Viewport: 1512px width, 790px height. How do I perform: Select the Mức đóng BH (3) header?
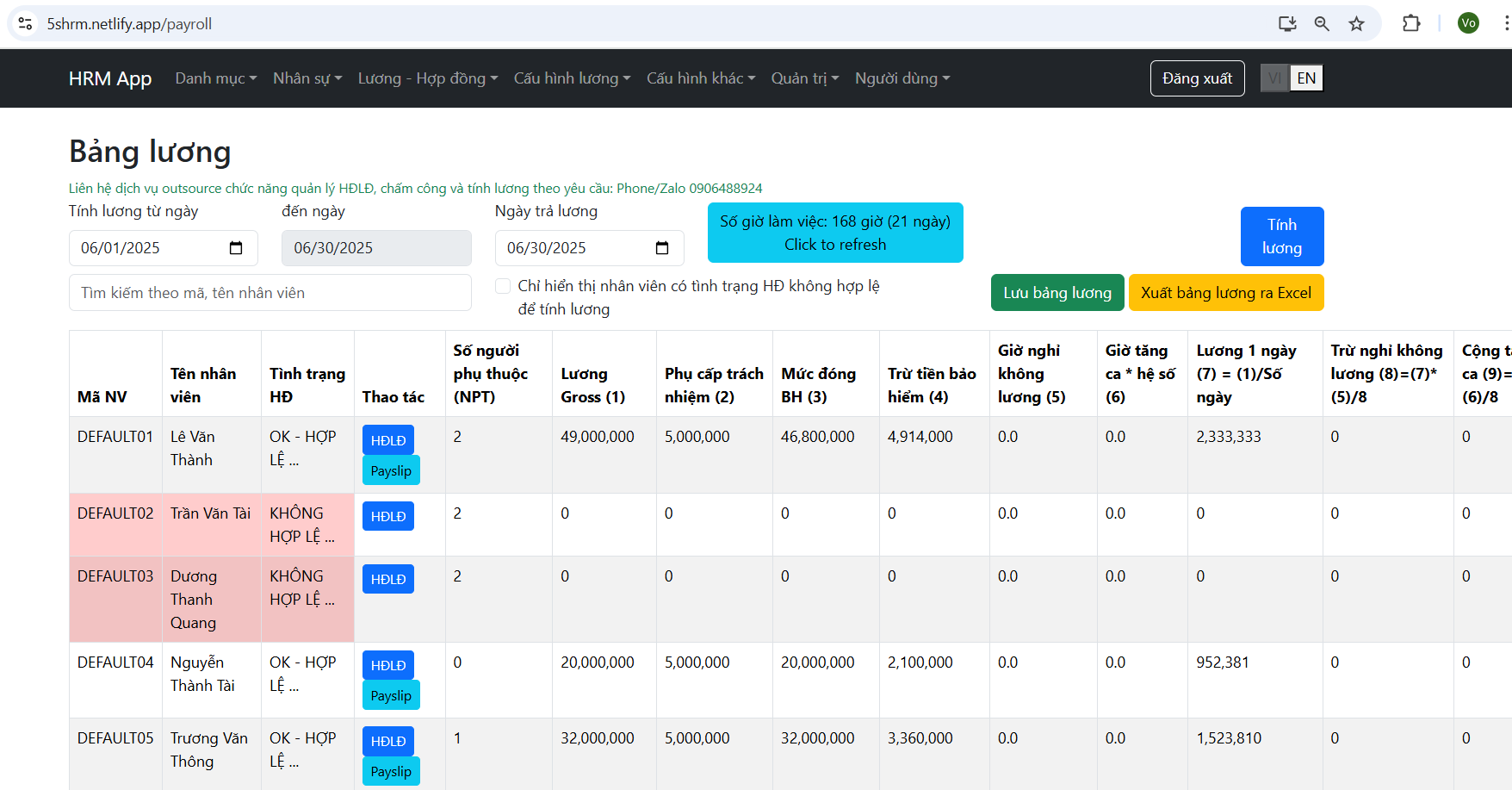click(x=826, y=374)
